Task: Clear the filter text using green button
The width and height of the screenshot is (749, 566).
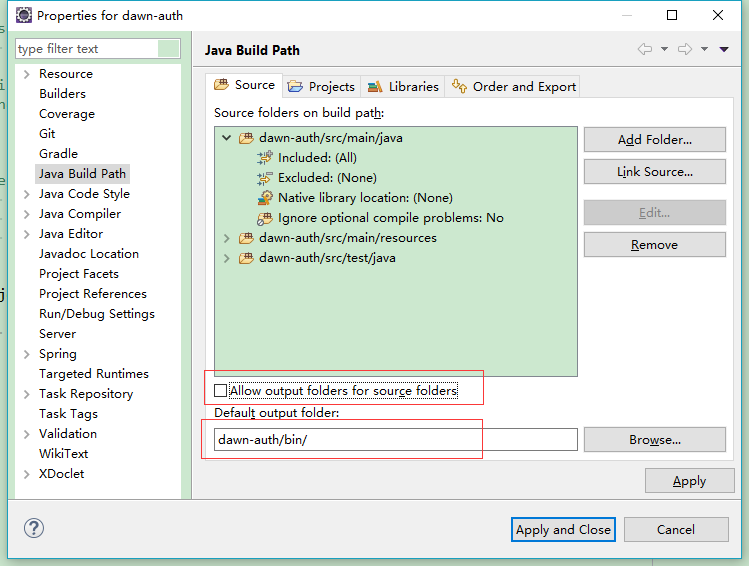Action: (x=168, y=49)
